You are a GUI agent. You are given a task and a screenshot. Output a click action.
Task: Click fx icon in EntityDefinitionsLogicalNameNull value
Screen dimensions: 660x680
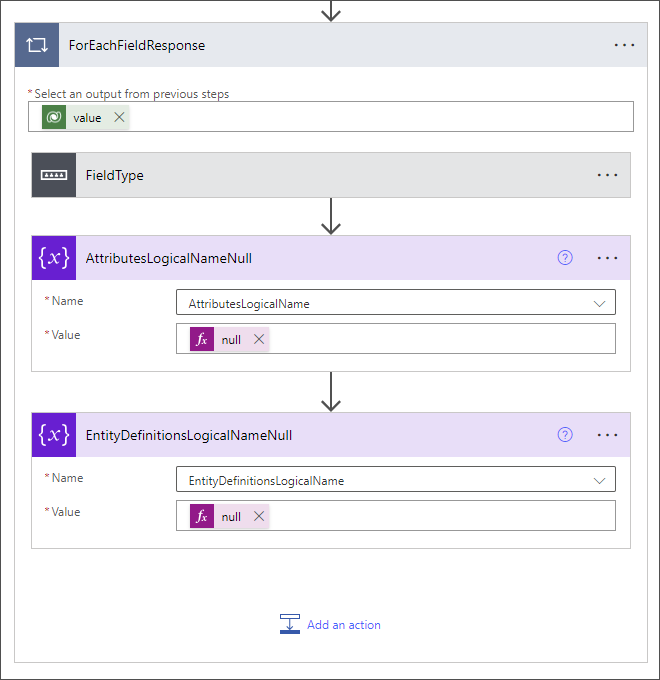(x=202, y=516)
